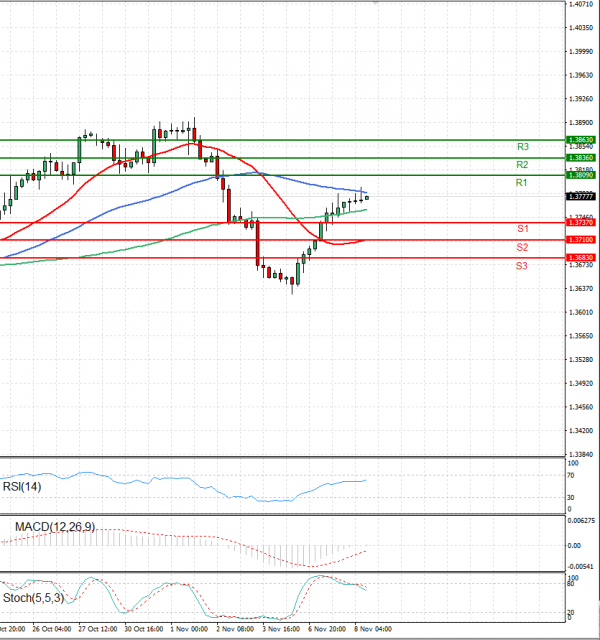The width and height of the screenshot is (600, 640).
Task: Click the 1.34560 price axis value
Action: (581, 407)
